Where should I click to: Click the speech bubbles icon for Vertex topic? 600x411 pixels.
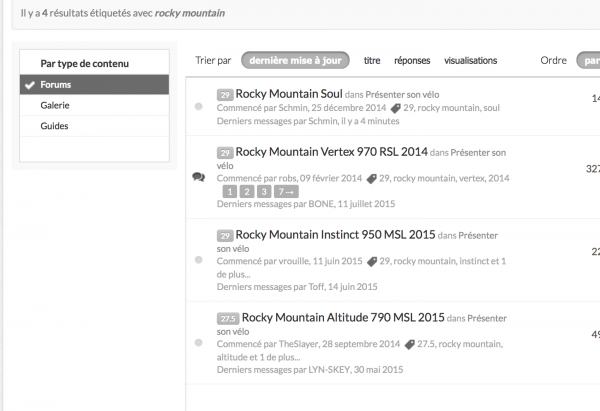pos(199,177)
